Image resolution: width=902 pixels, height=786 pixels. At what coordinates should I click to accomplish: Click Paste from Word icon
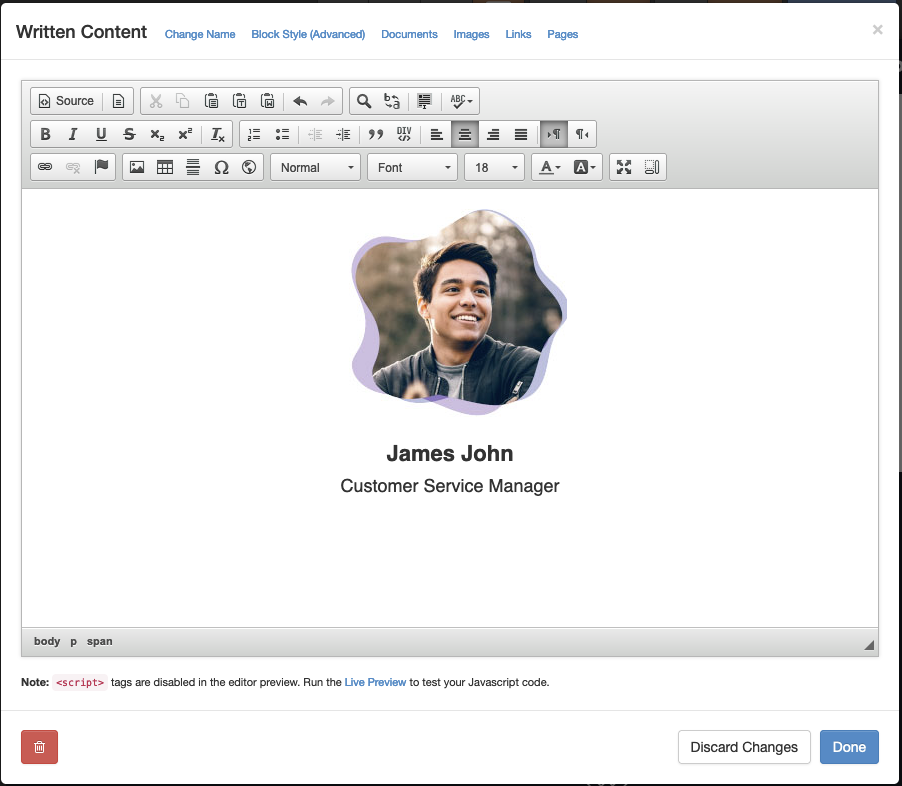tap(267, 101)
